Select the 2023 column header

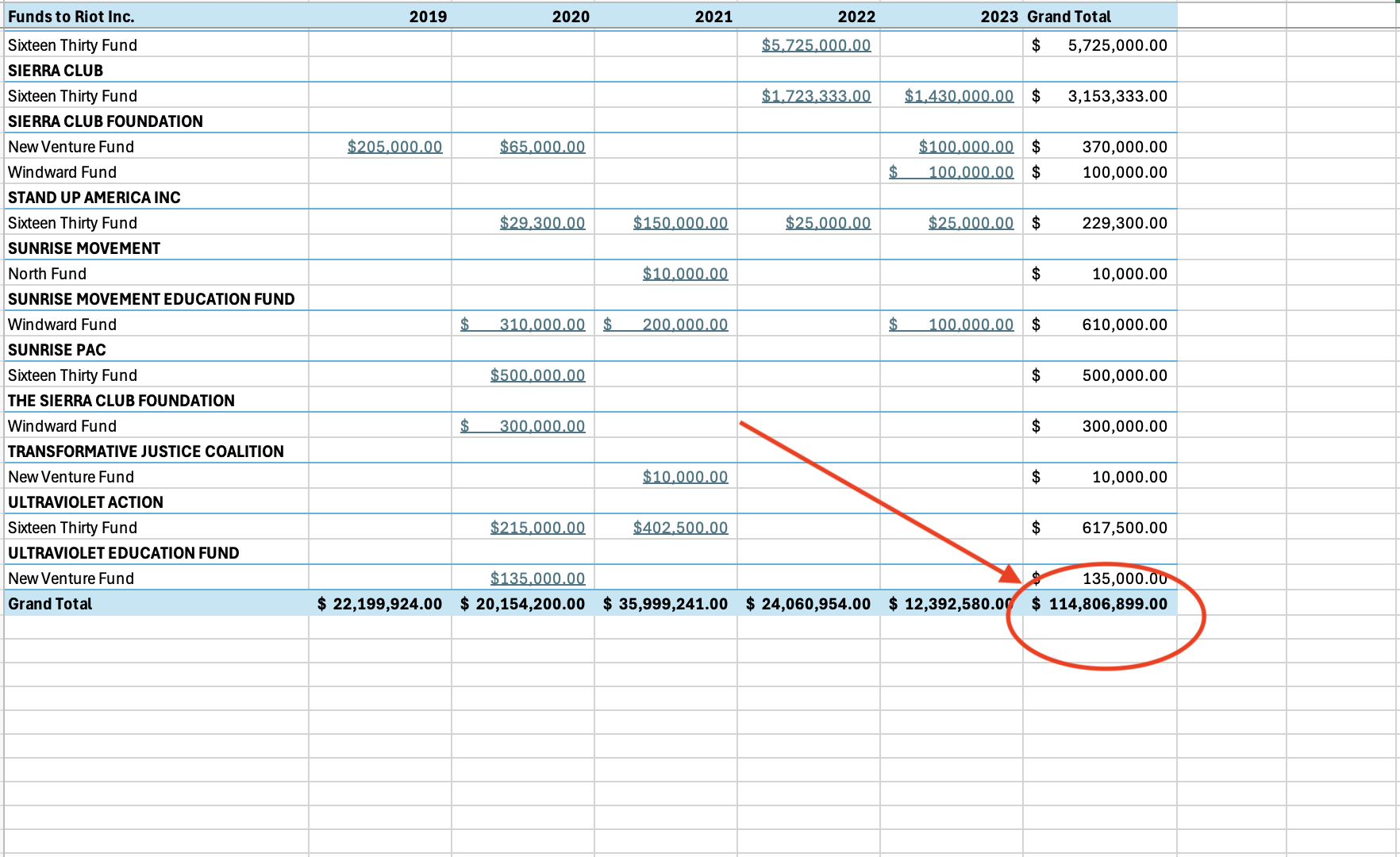tap(952, 17)
